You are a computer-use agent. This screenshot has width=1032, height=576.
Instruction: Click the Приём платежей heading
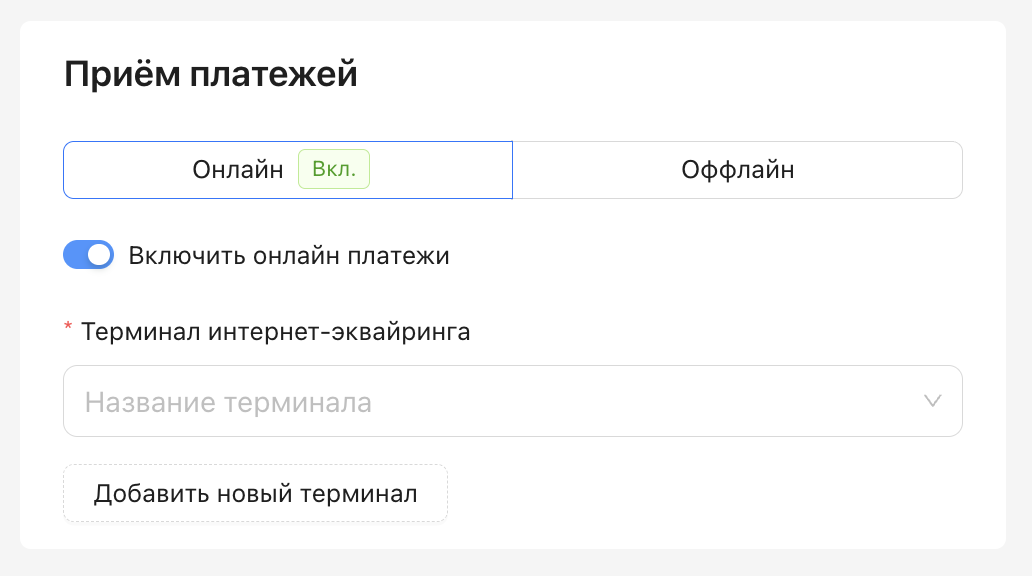tap(211, 74)
